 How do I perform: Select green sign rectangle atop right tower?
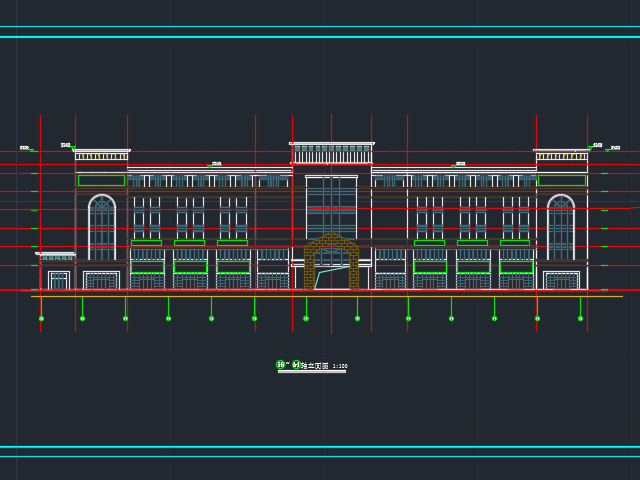(561, 181)
